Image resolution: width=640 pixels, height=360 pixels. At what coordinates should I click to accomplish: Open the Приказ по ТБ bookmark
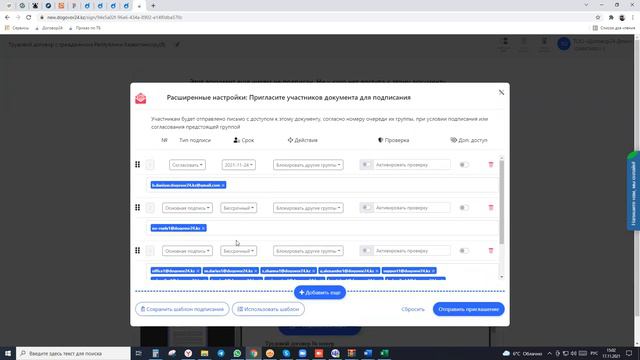84,28
